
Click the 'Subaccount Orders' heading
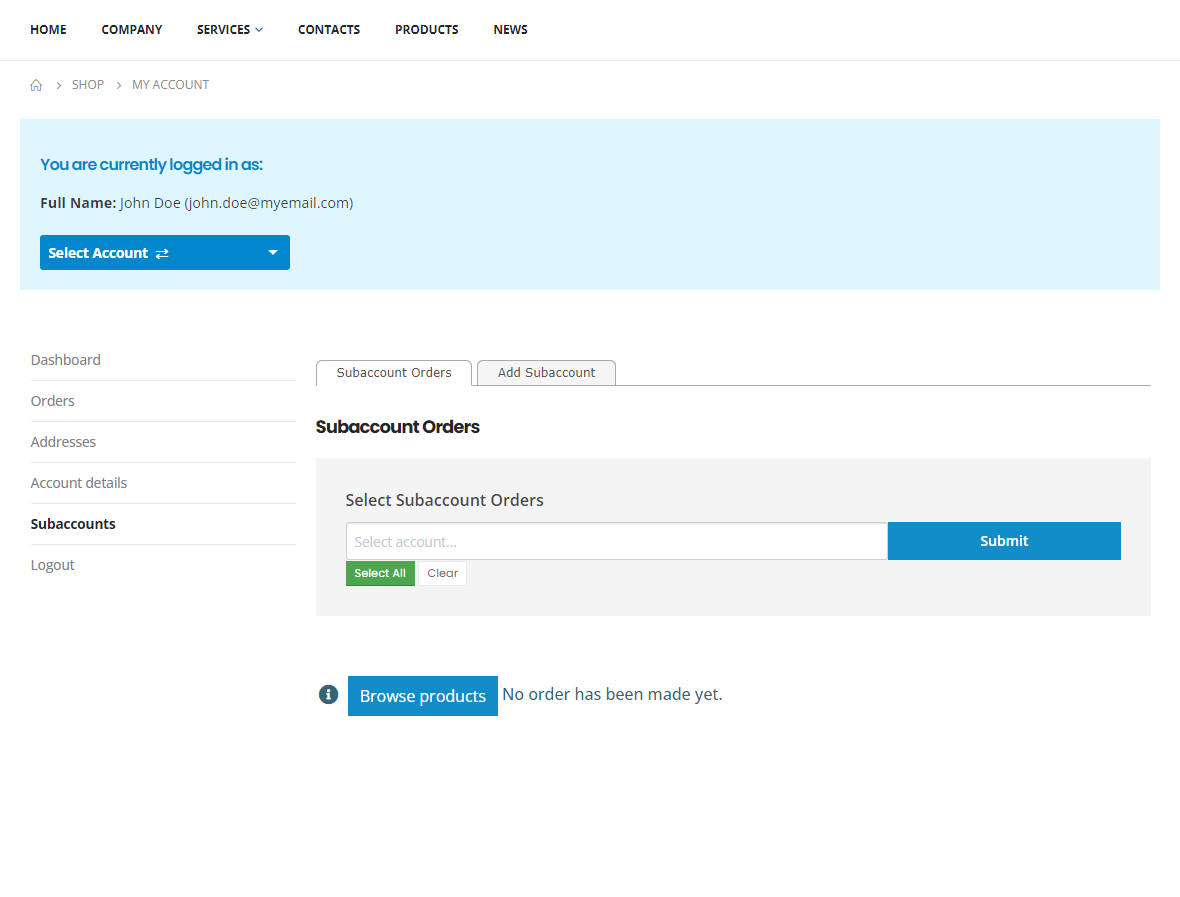pos(397,427)
